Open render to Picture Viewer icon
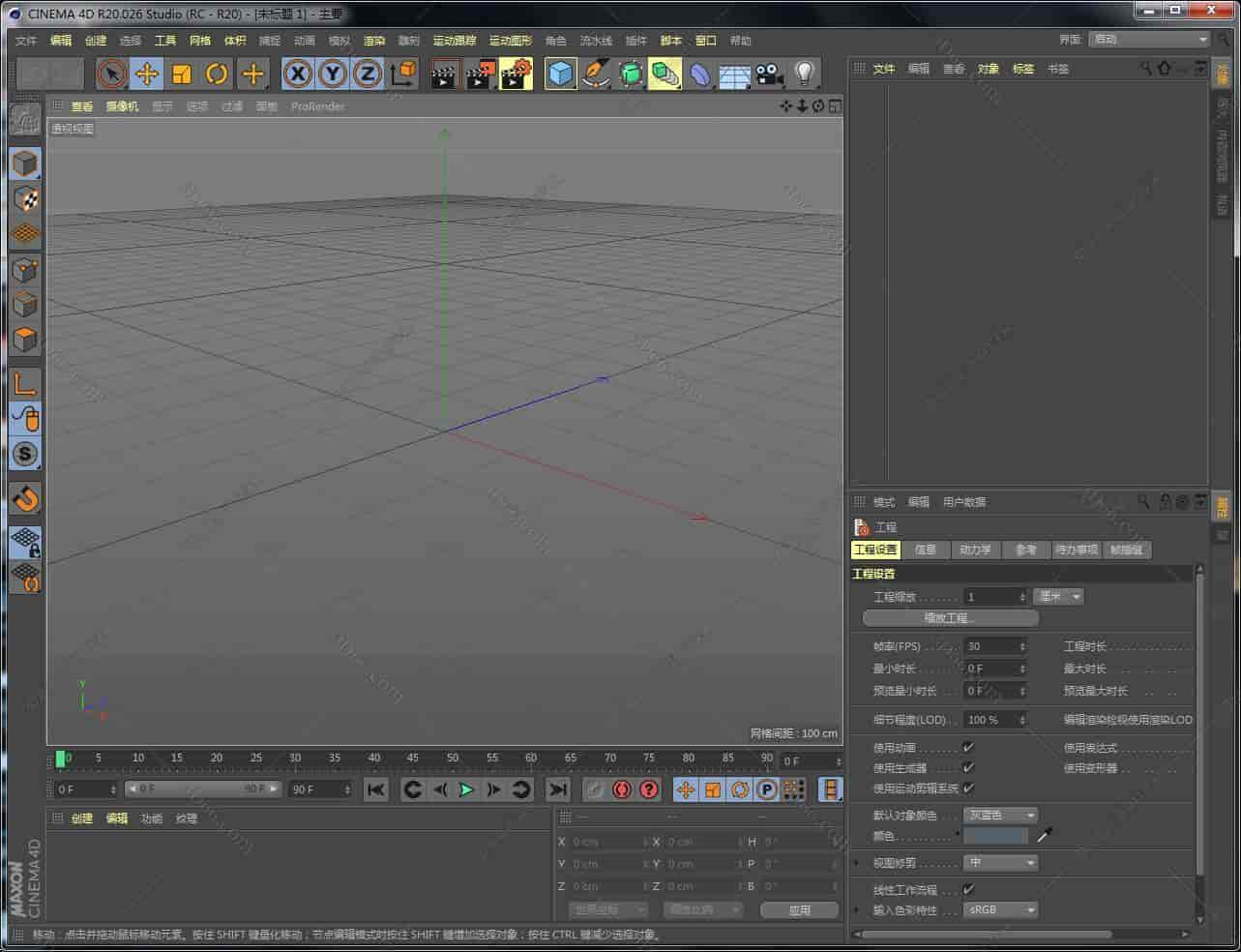Screen dimensions: 1241x952 (481, 74)
